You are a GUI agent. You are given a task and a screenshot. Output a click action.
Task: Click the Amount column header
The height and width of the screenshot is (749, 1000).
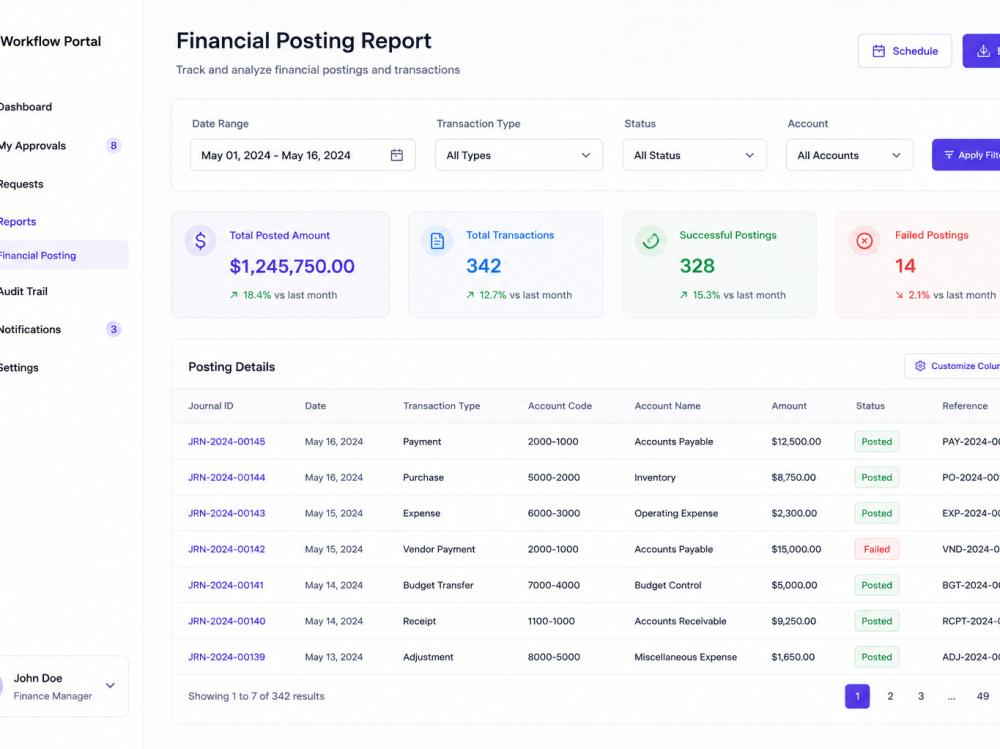click(789, 406)
